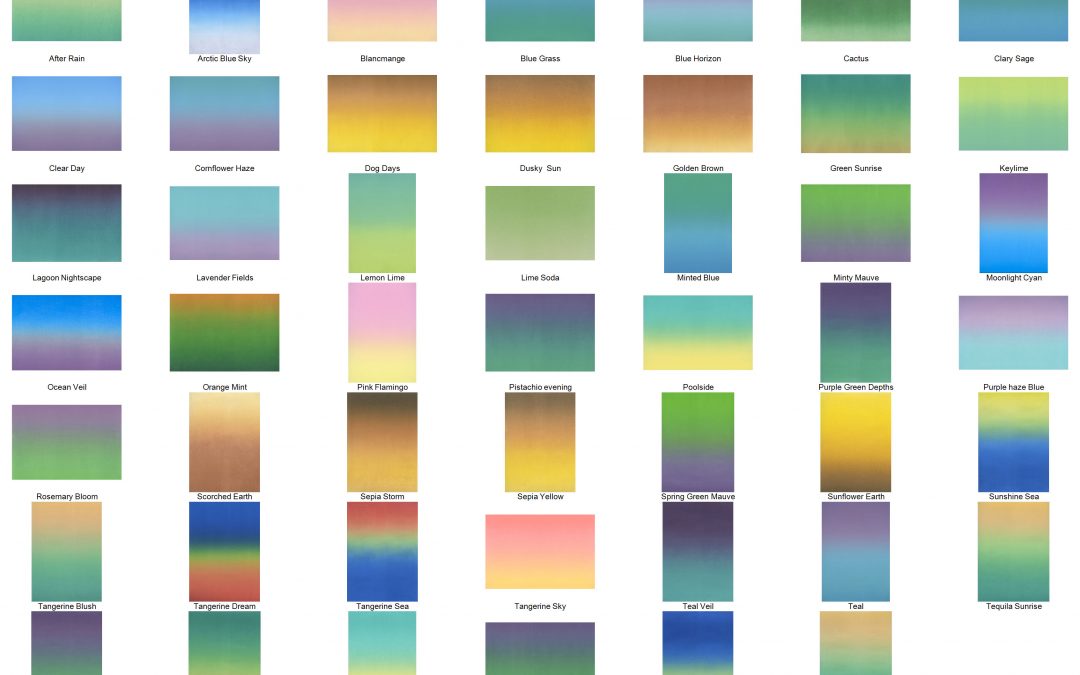The image size is (1080, 675).
Task: Click the Cactus gradient thumbnail
Action: (855, 20)
